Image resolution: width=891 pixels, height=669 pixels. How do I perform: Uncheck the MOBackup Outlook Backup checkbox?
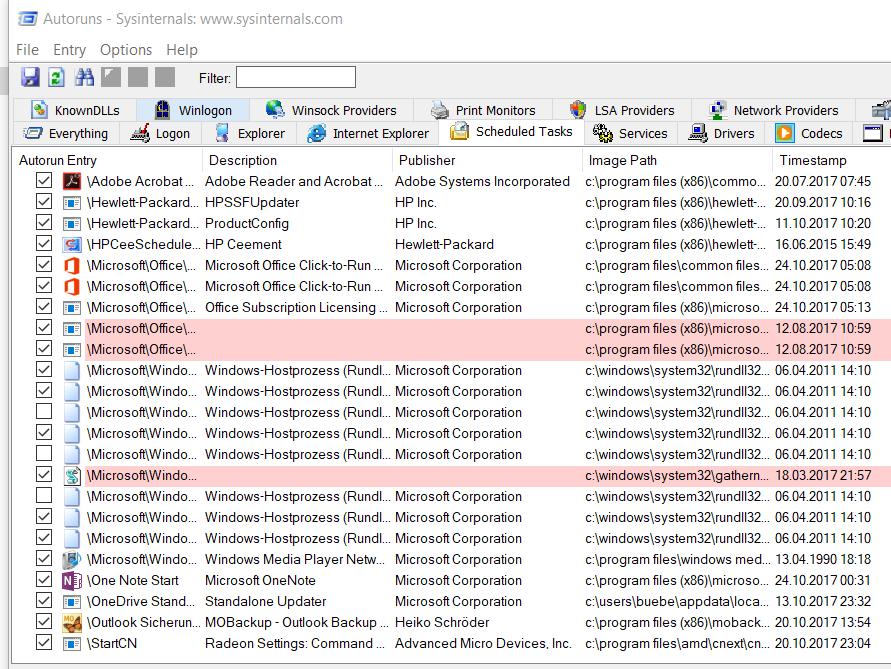44,622
